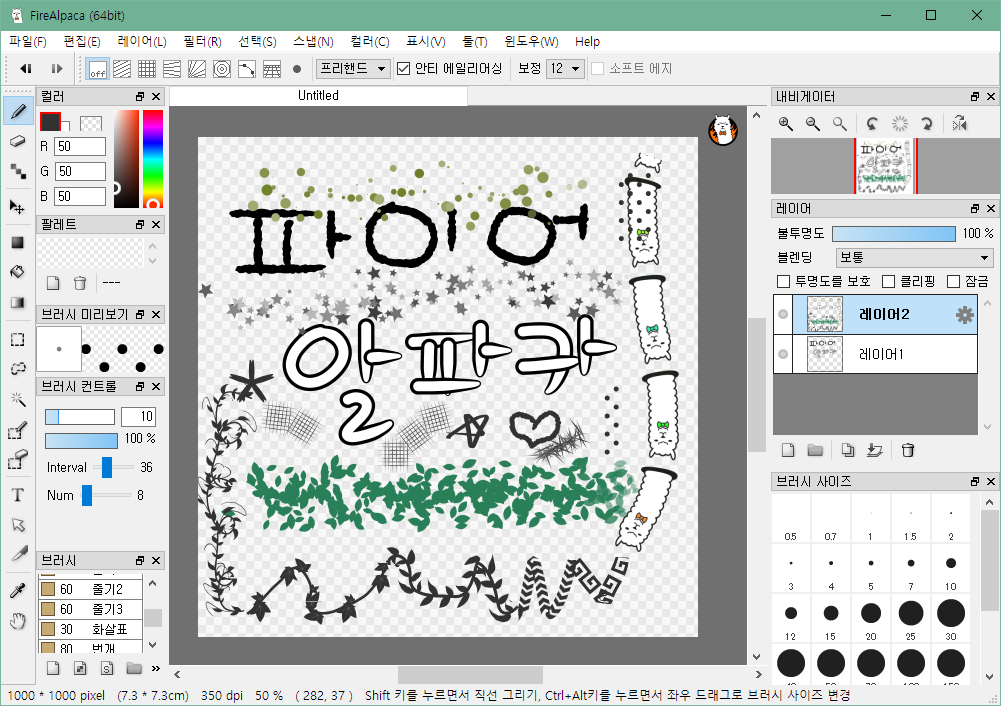Image resolution: width=1001 pixels, height=706 pixels.
Task: Enable the crisscross grid snap
Action: (147, 69)
